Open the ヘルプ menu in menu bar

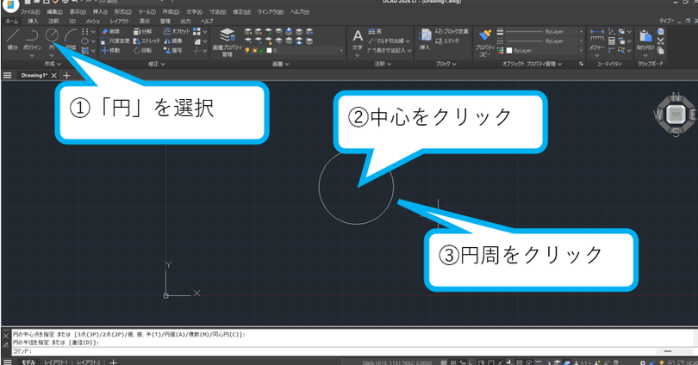(x=300, y=12)
